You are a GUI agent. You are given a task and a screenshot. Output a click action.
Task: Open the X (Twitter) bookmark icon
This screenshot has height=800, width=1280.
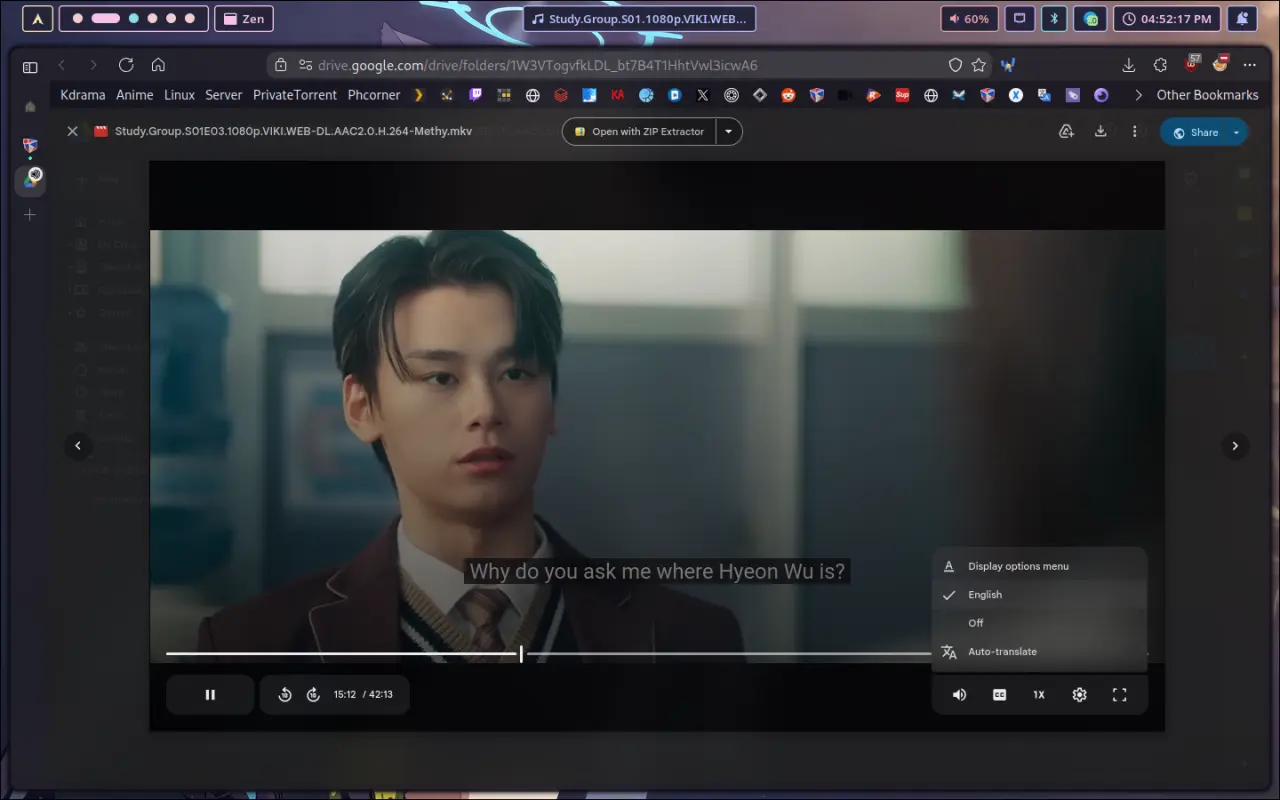pyautogui.click(x=703, y=95)
